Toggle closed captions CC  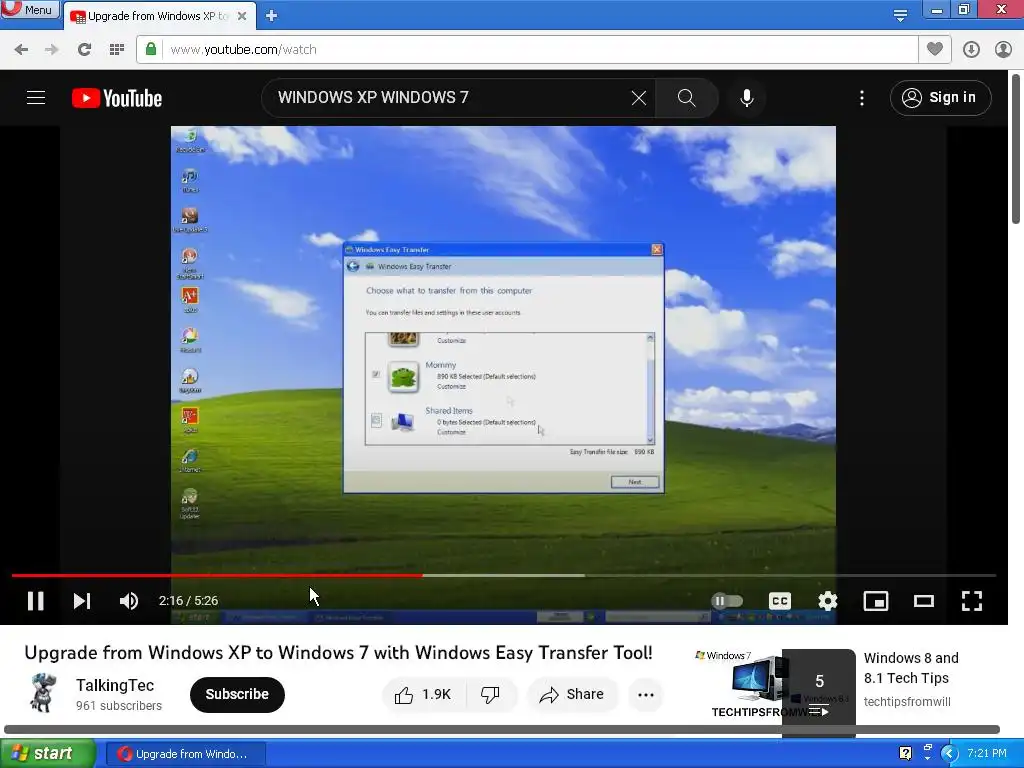click(x=780, y=601)
